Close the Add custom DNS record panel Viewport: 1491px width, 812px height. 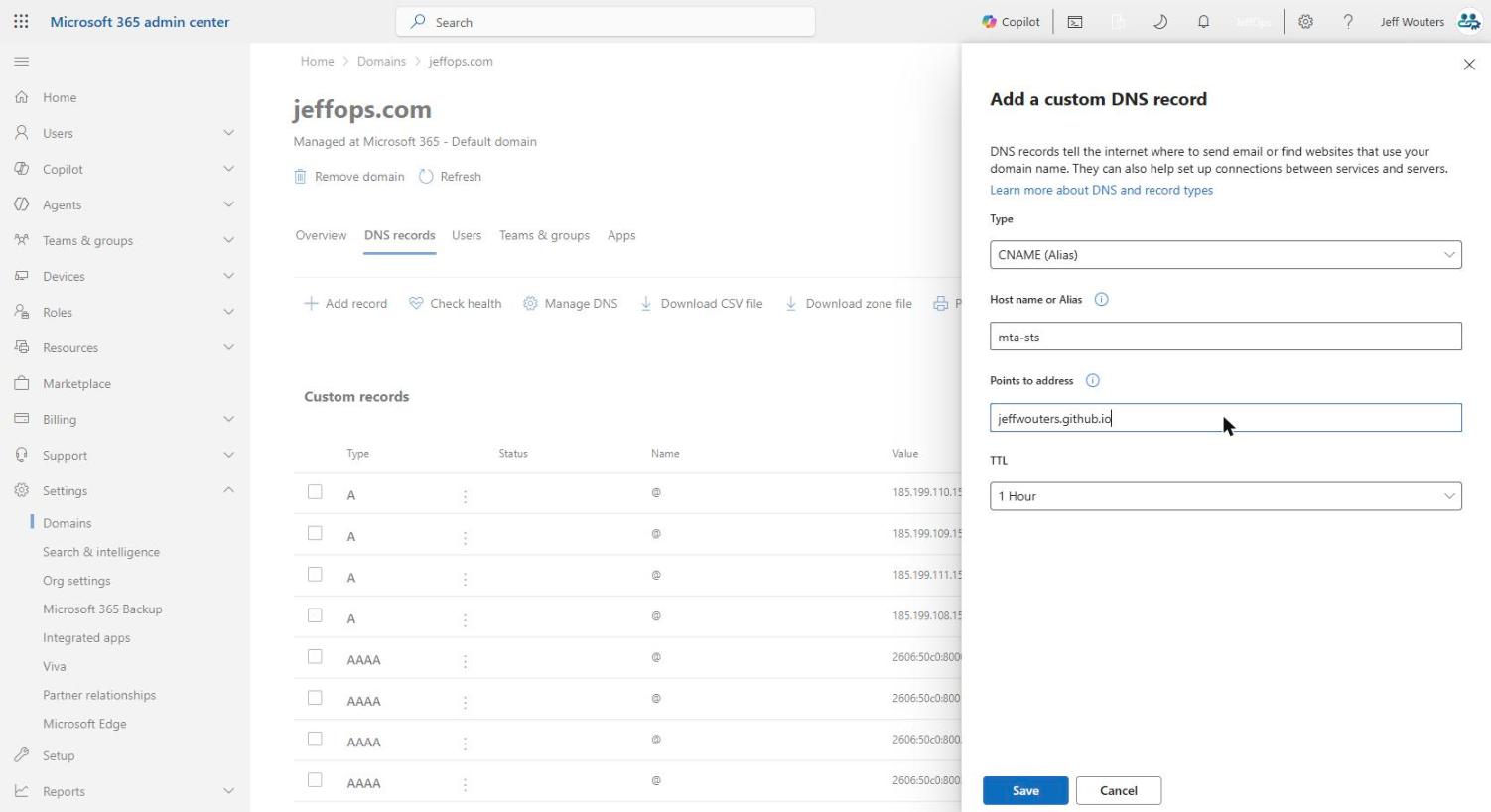(x=1469, y=65)
